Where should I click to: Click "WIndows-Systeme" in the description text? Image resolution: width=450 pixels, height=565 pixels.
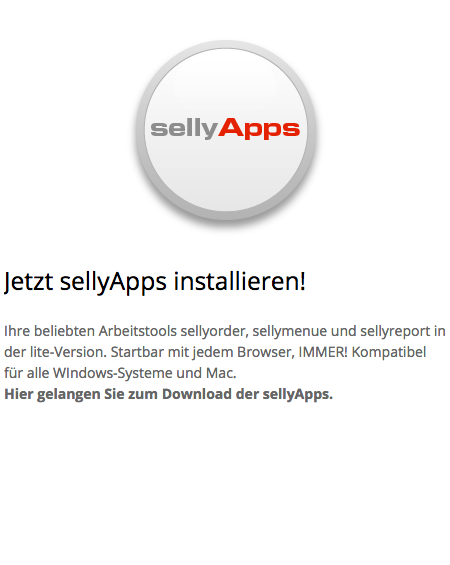(x=113, y=373)
